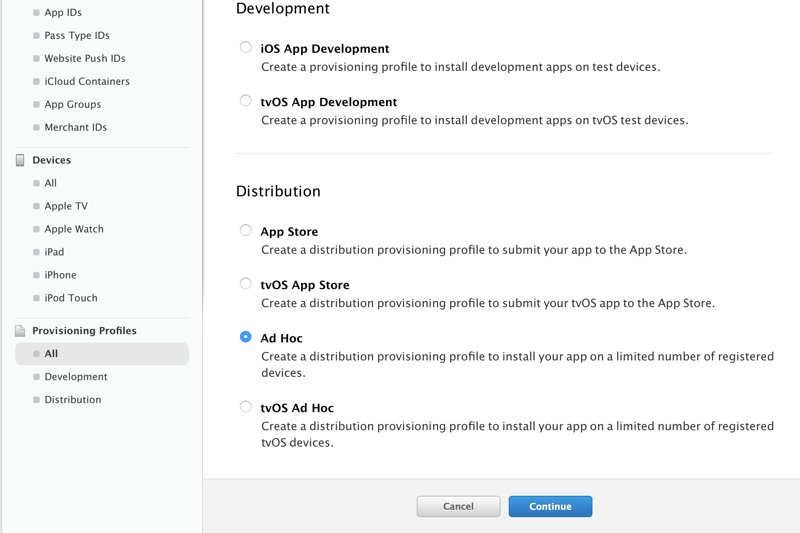Select the Ad Hoc radio button
The height and width of the screenshot is (533, 800).
(246, 337)
